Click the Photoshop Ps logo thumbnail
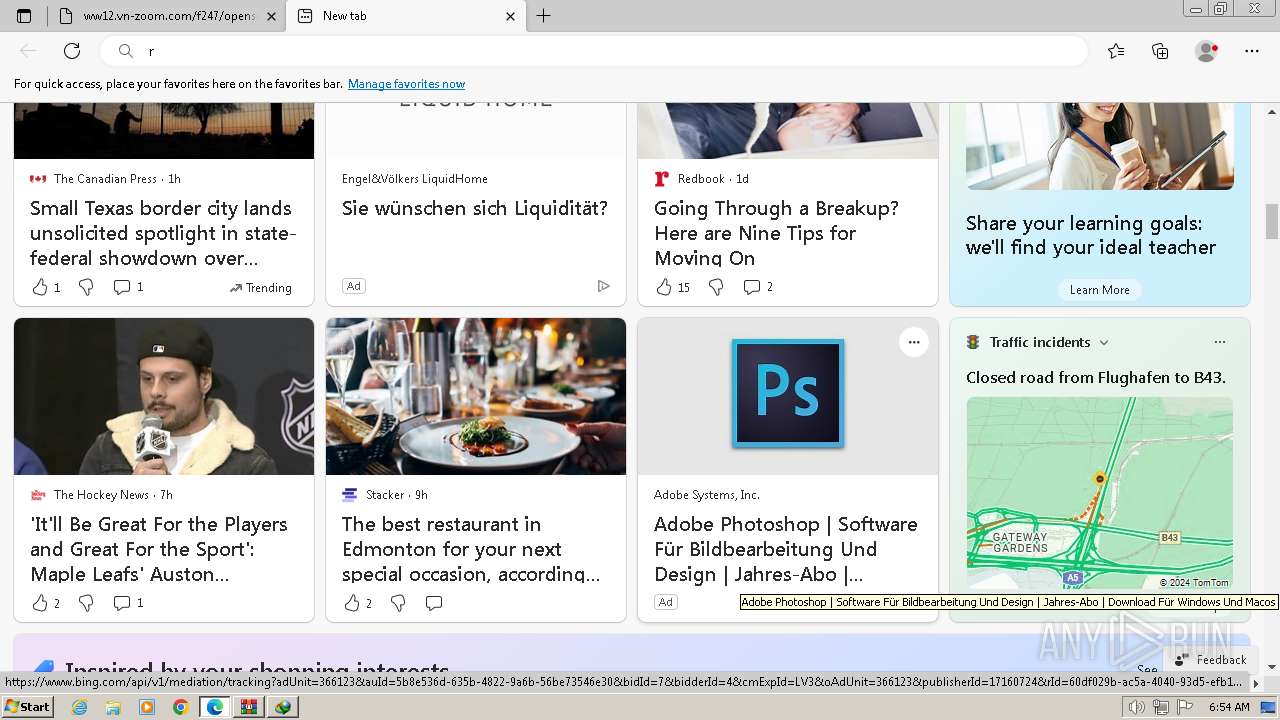This screenshot has width=1280, height=720. (x=788, y=393)
